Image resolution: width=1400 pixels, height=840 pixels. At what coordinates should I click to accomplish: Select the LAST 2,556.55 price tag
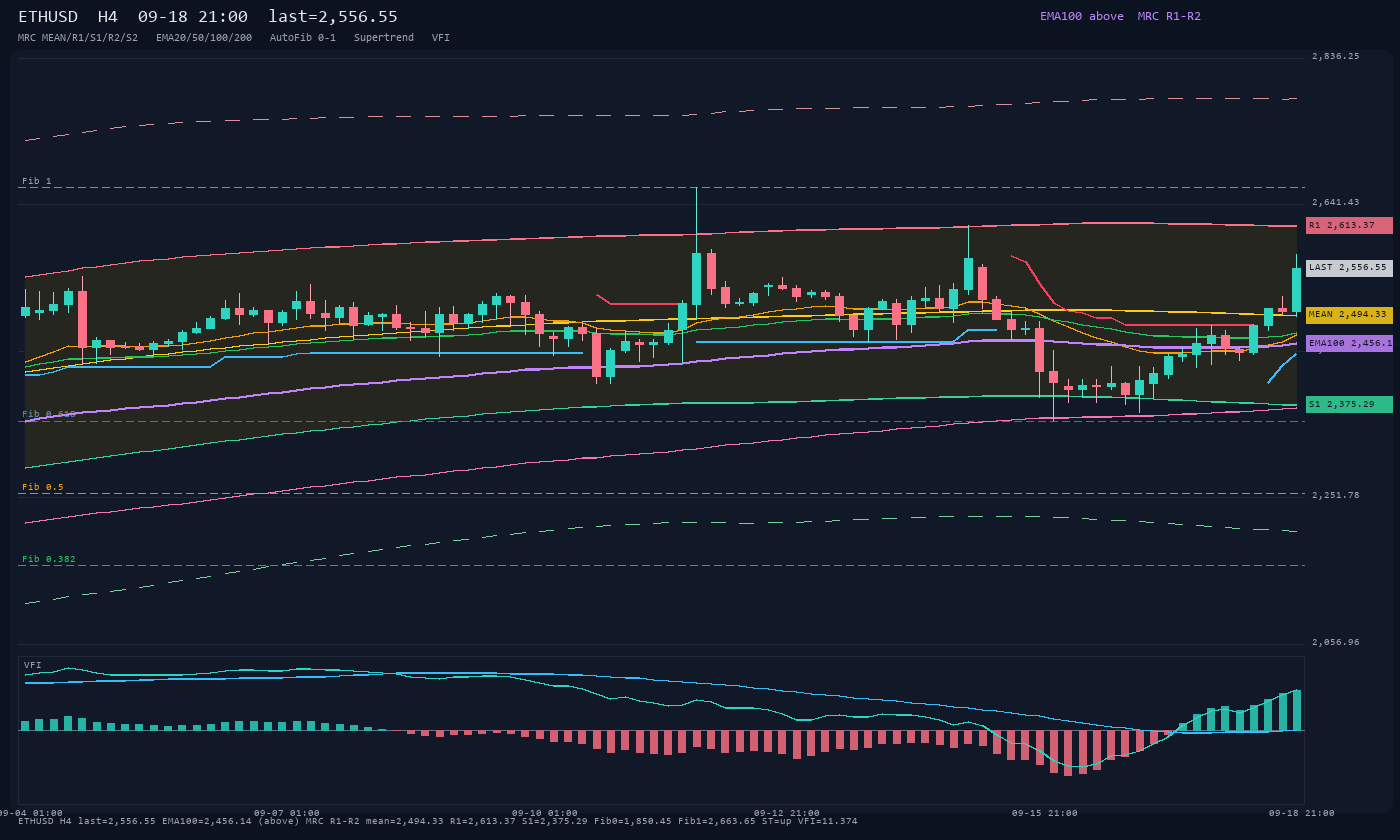click(x=1349, y=268)
